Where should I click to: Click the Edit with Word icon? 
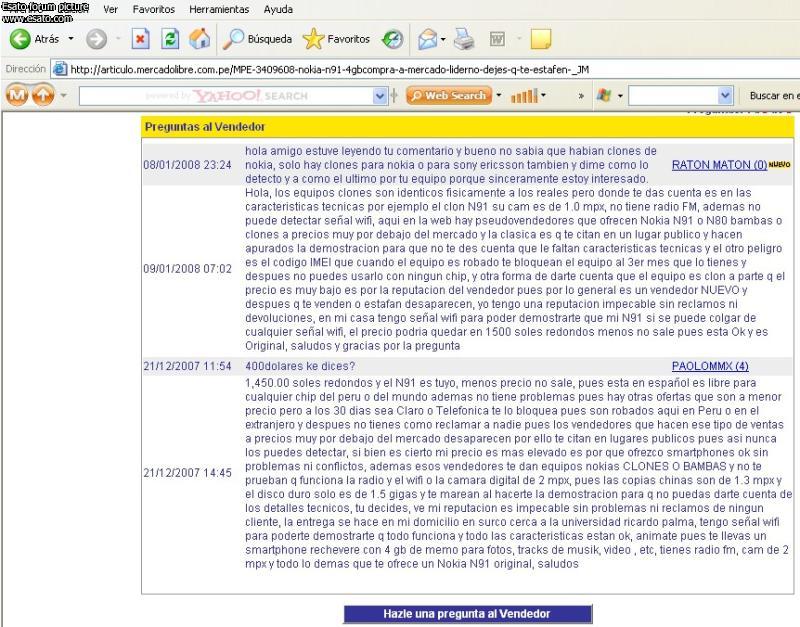click(497, 39)
